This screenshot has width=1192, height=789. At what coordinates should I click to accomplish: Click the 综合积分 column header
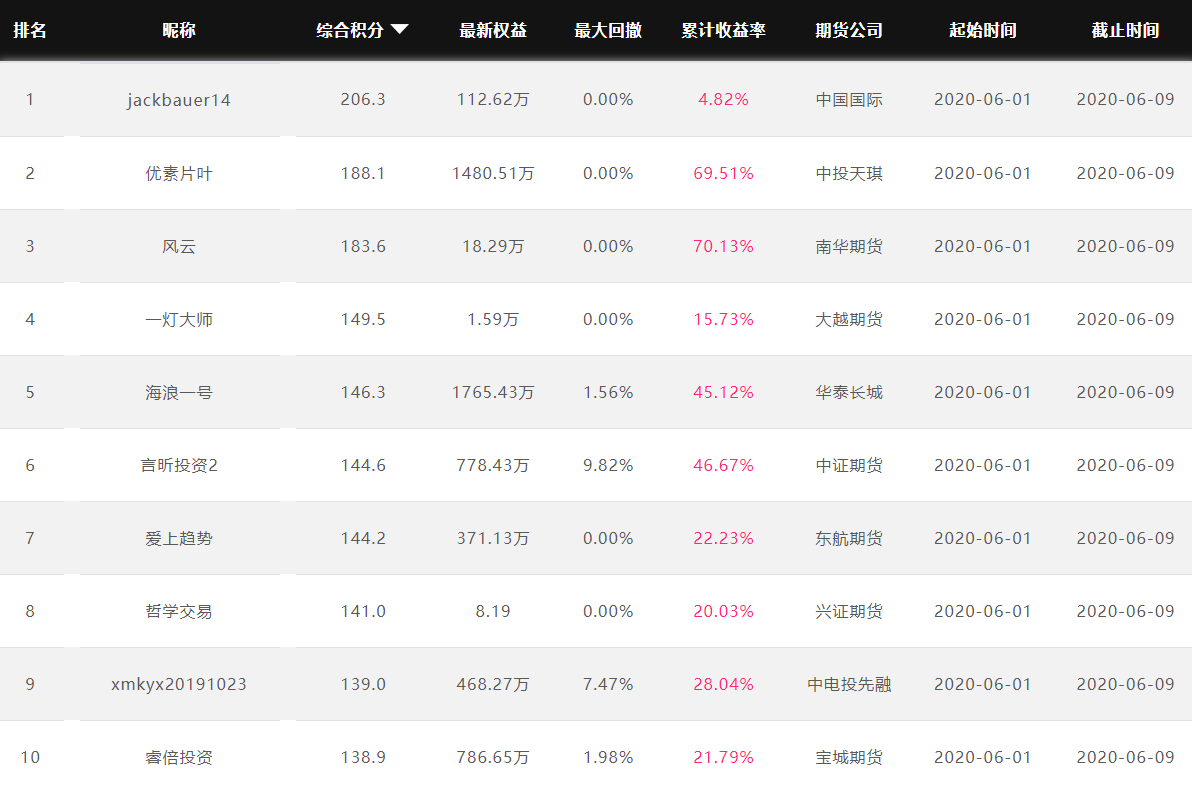click(350, 30)
